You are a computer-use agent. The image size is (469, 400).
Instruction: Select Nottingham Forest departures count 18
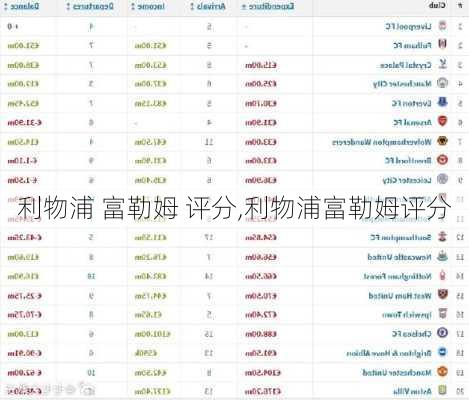(91, 276)
